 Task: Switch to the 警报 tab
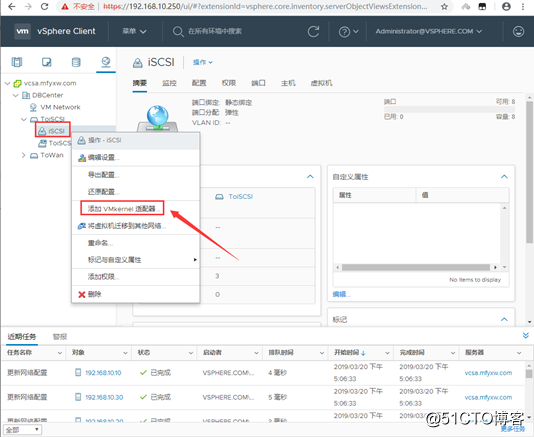(60, 337)
